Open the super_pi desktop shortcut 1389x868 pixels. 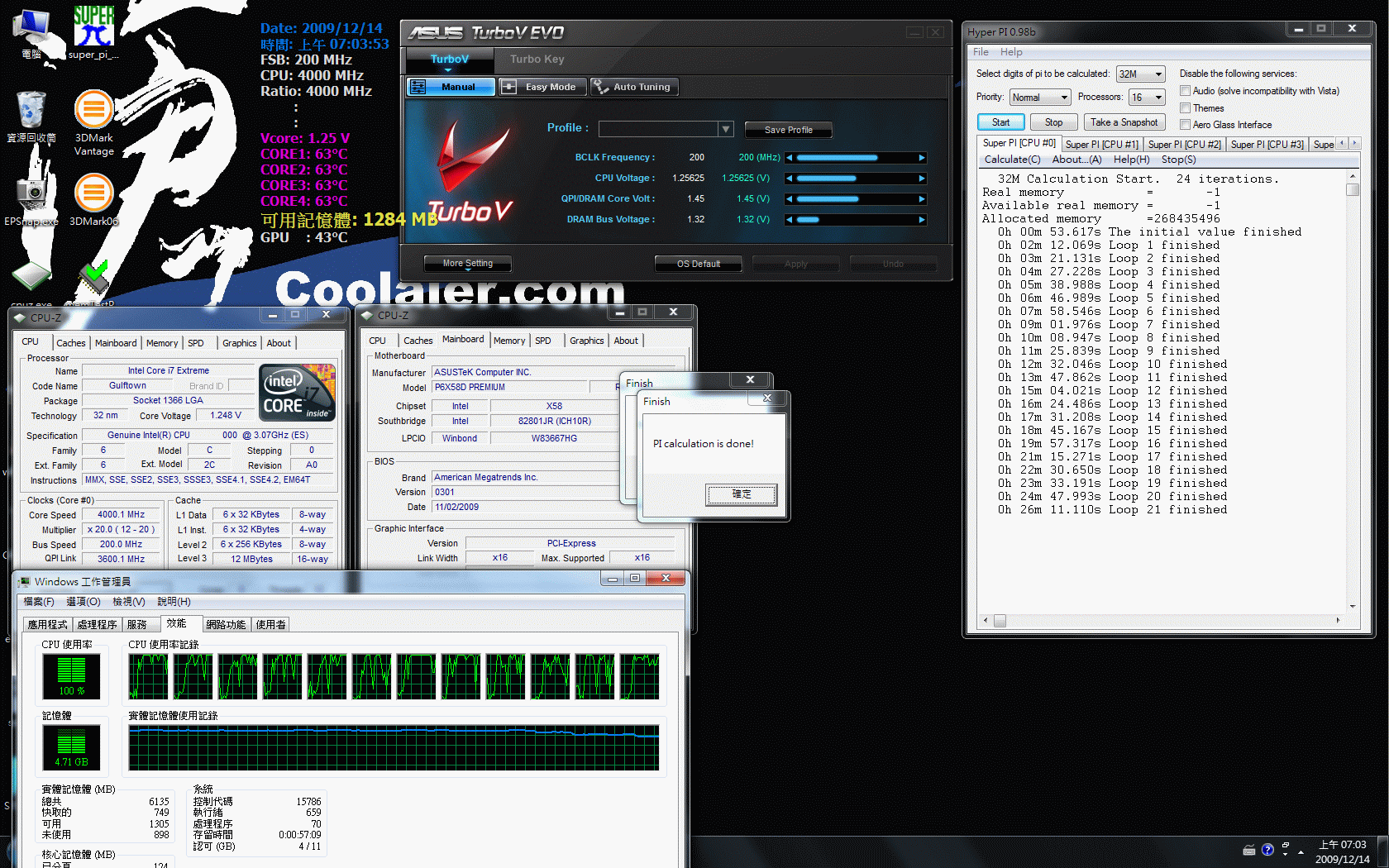coord(93,31)
